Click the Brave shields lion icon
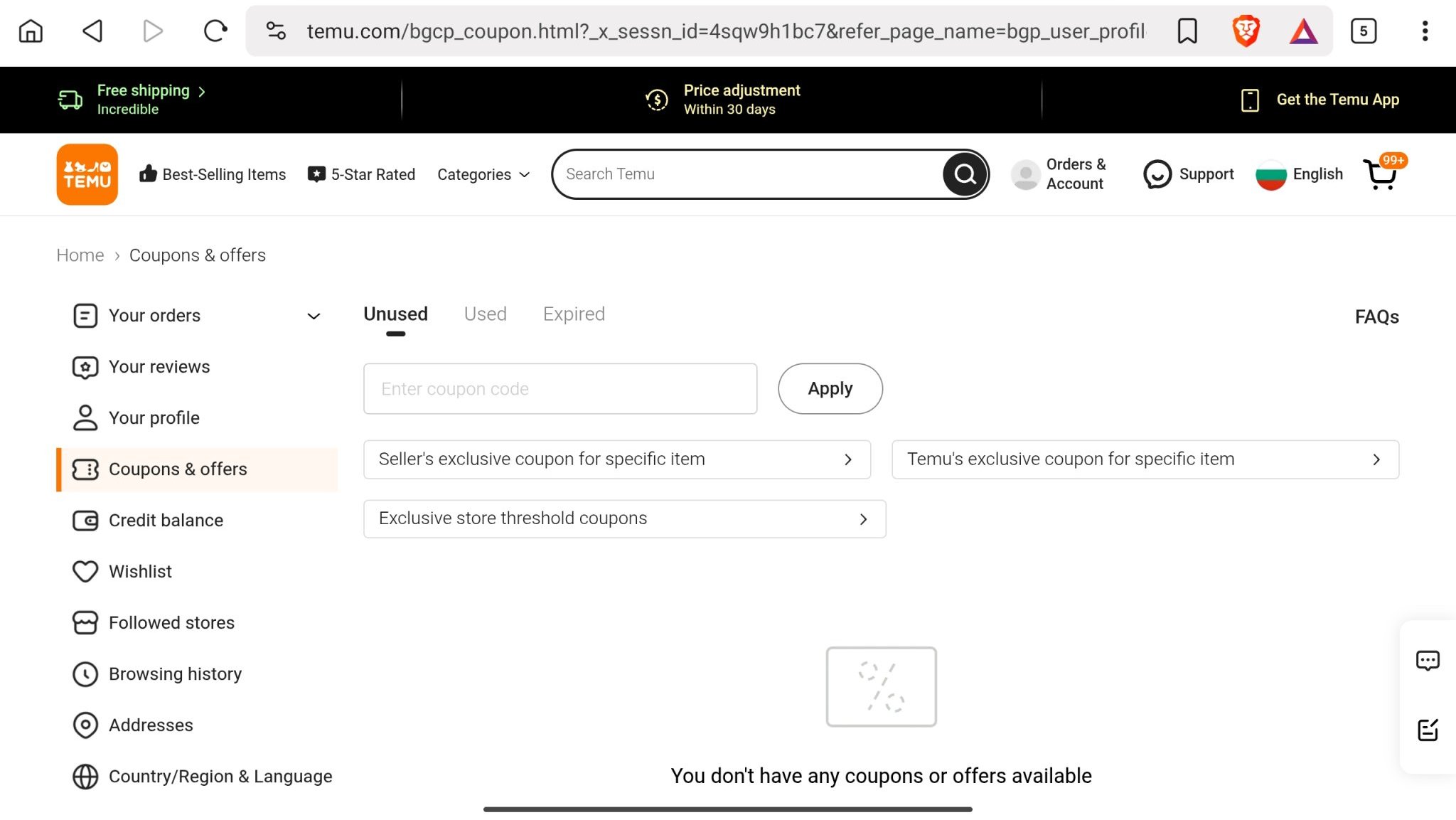 1246,31
